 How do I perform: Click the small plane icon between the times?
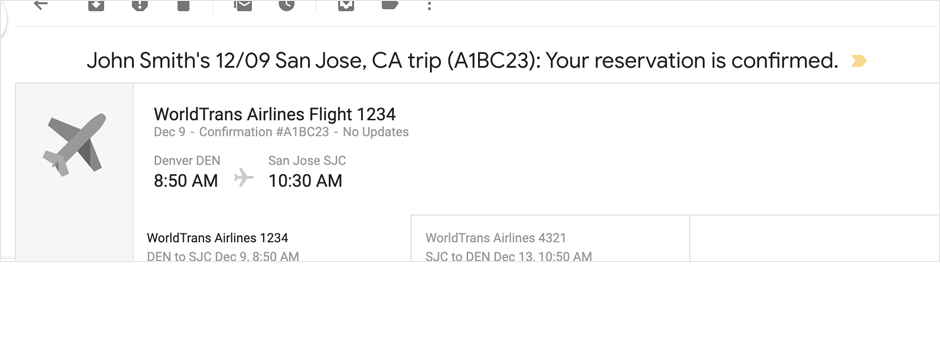[244, 178]
